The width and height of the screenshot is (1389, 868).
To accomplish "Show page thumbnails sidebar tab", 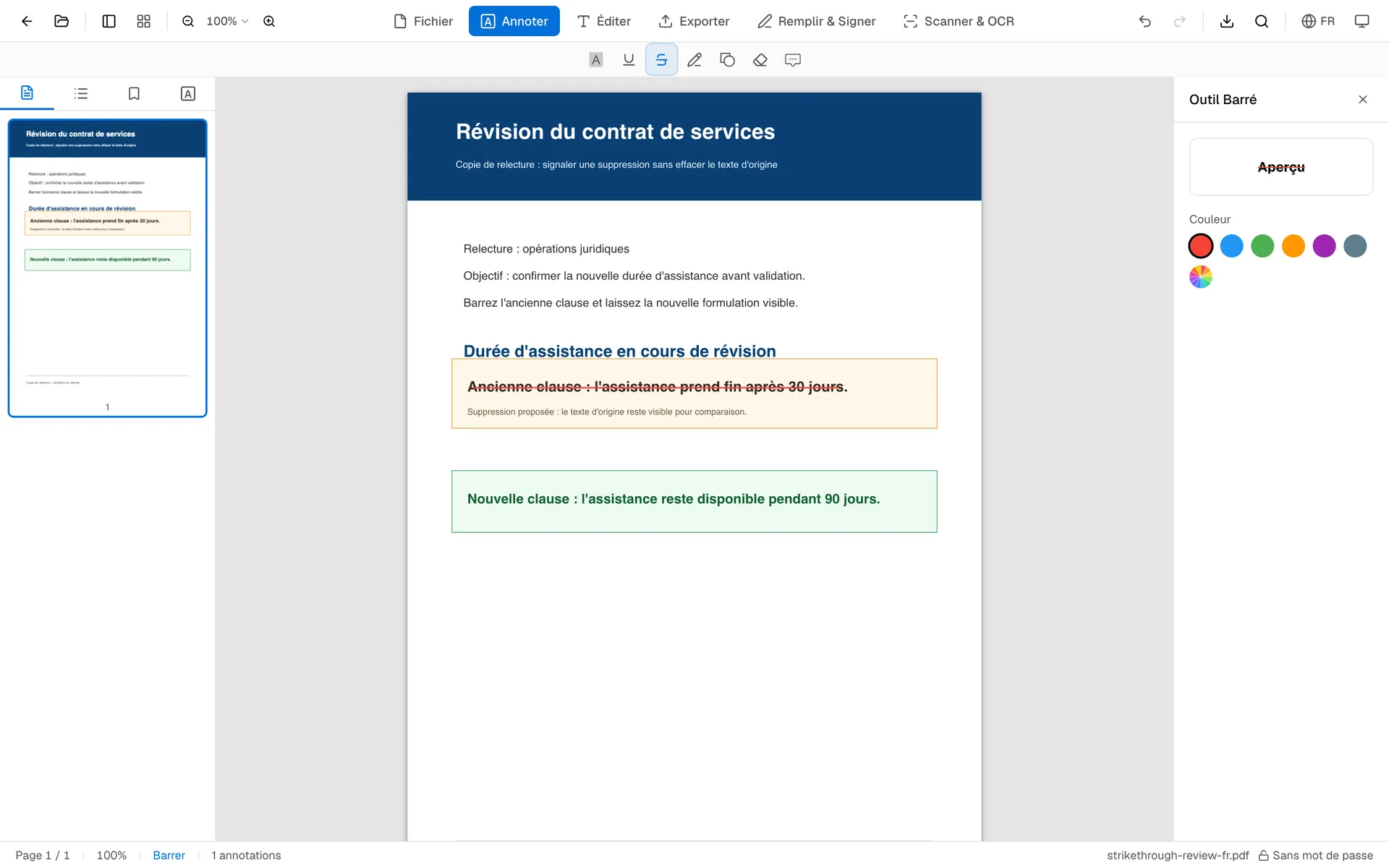I will (27, 93).
